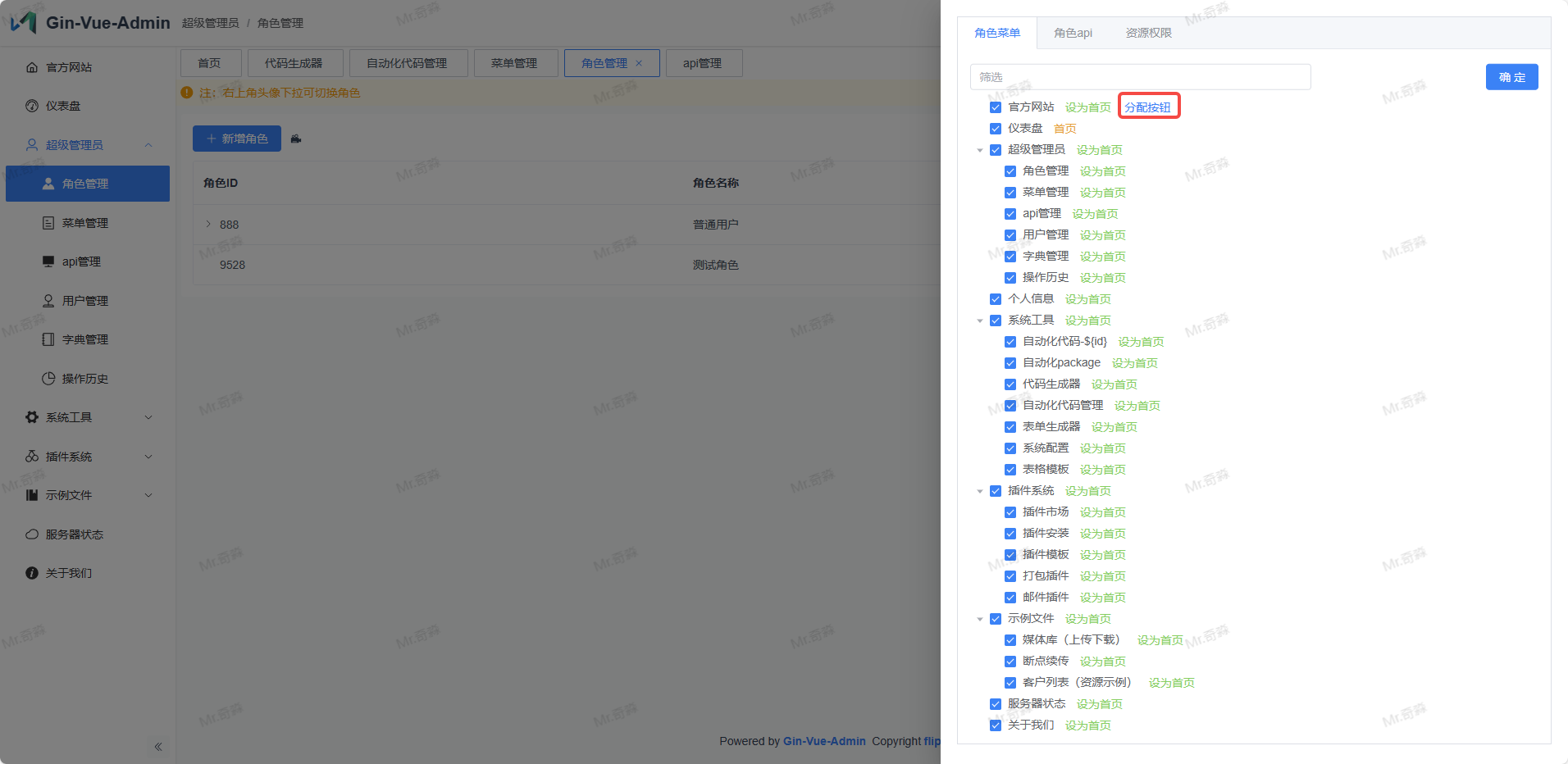Screen dimensions: 1568x764
Task: Click 分配按钮 link next to 官方网站
Action: click(1147, 107)
